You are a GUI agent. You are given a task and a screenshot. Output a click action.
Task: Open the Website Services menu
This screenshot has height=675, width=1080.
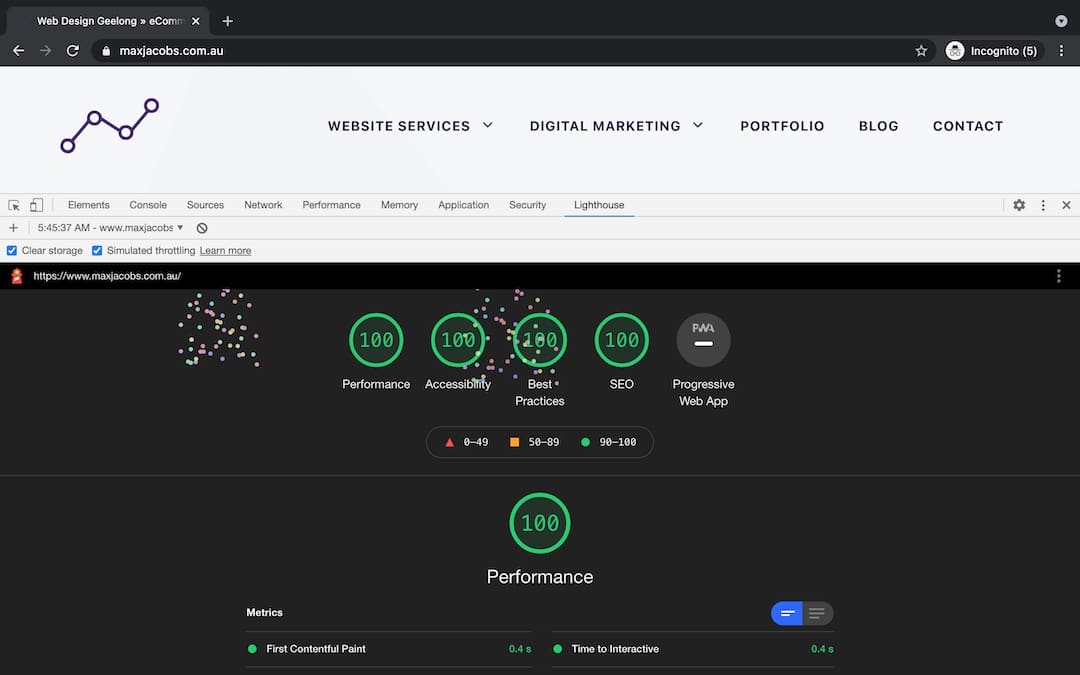click(399, 126)
